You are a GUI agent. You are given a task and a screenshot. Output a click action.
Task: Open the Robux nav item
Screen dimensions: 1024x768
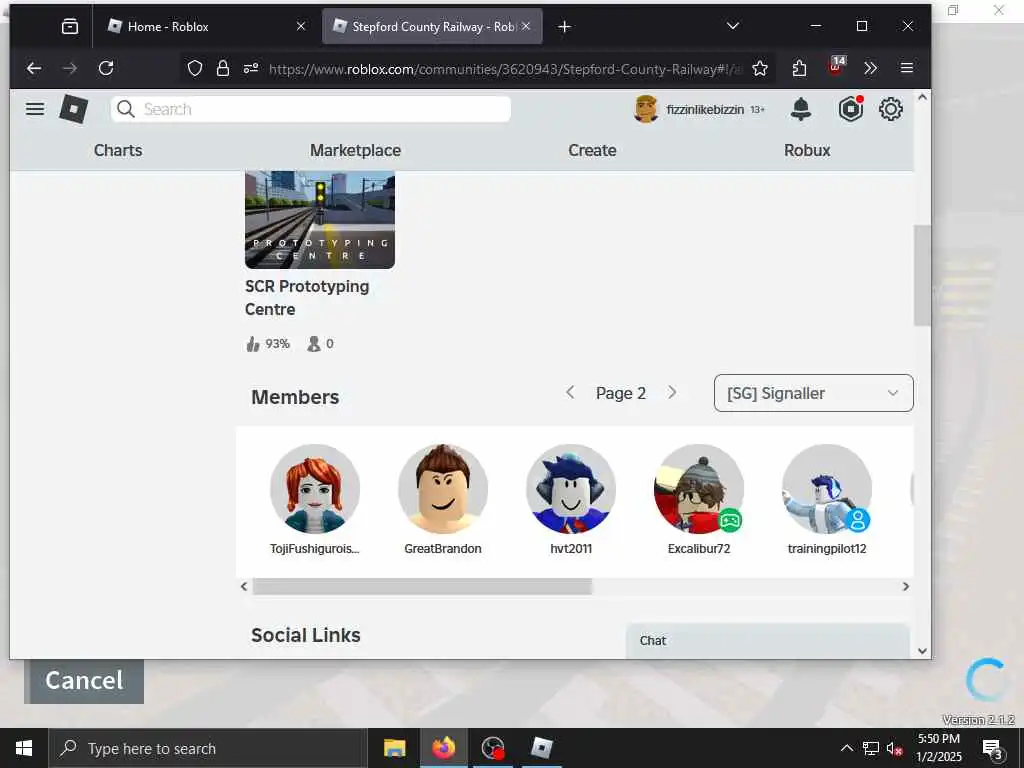807,150
